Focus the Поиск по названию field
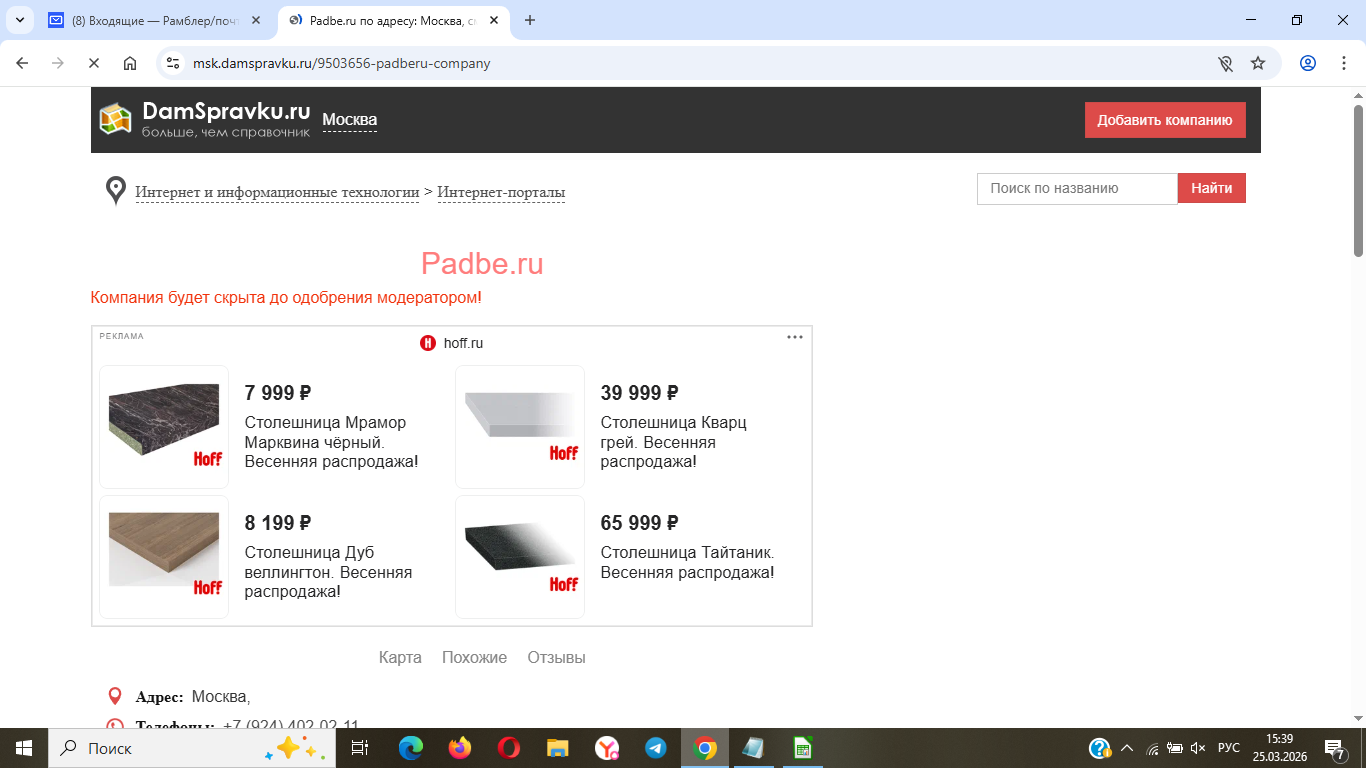This screenshot has height=768, width=1366. point(1077,188)
